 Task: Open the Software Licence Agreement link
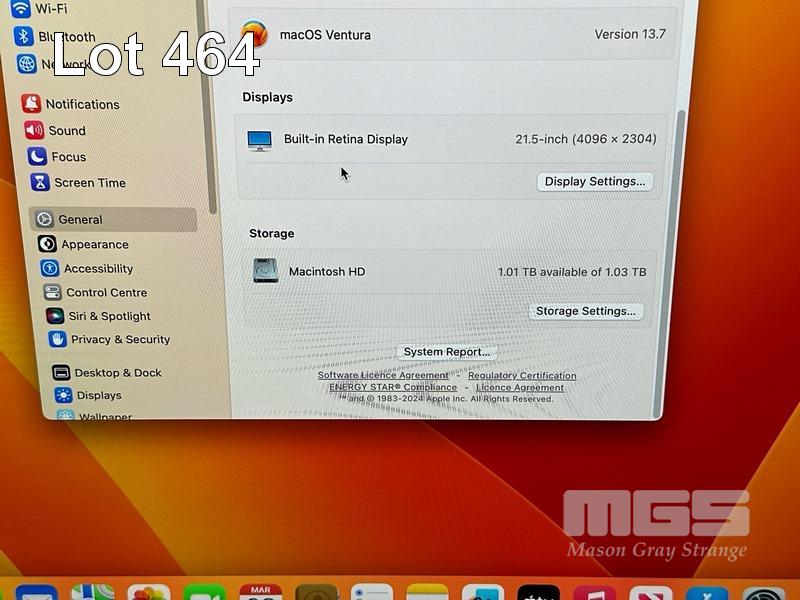pos(383,376)
